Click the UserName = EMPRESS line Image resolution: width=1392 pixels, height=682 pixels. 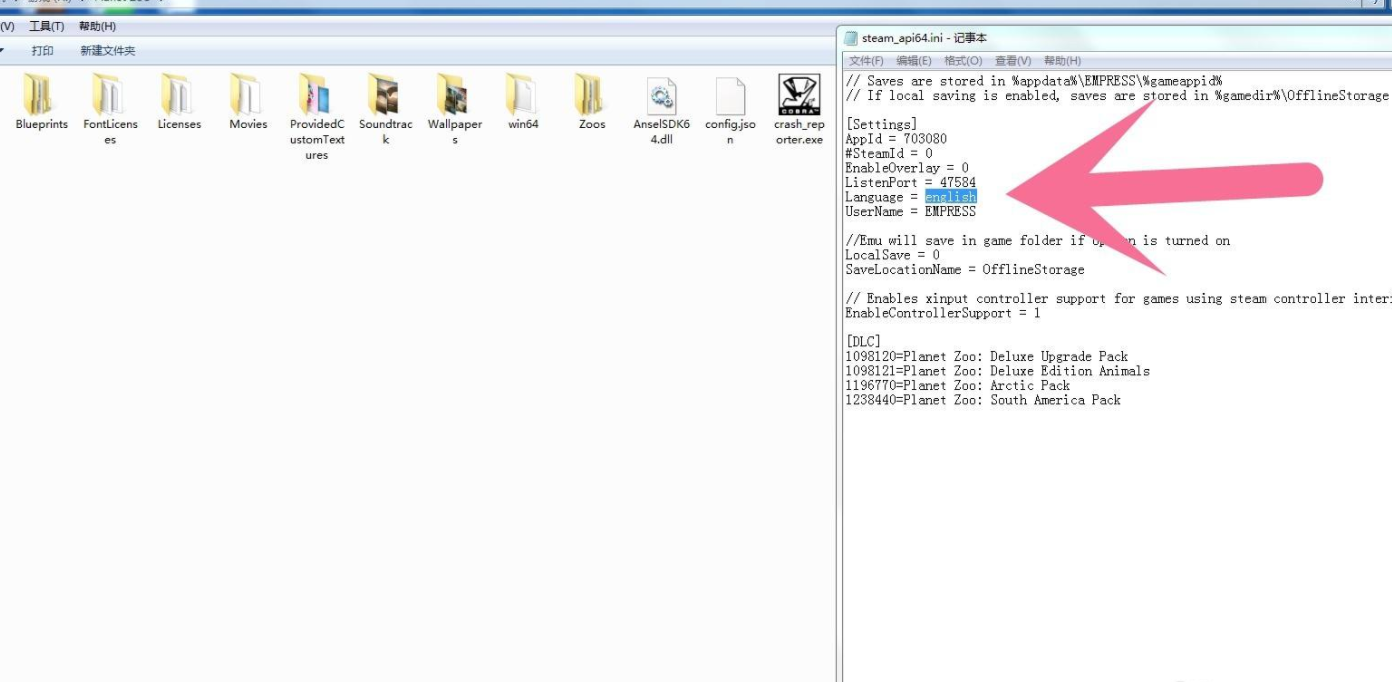910,211
